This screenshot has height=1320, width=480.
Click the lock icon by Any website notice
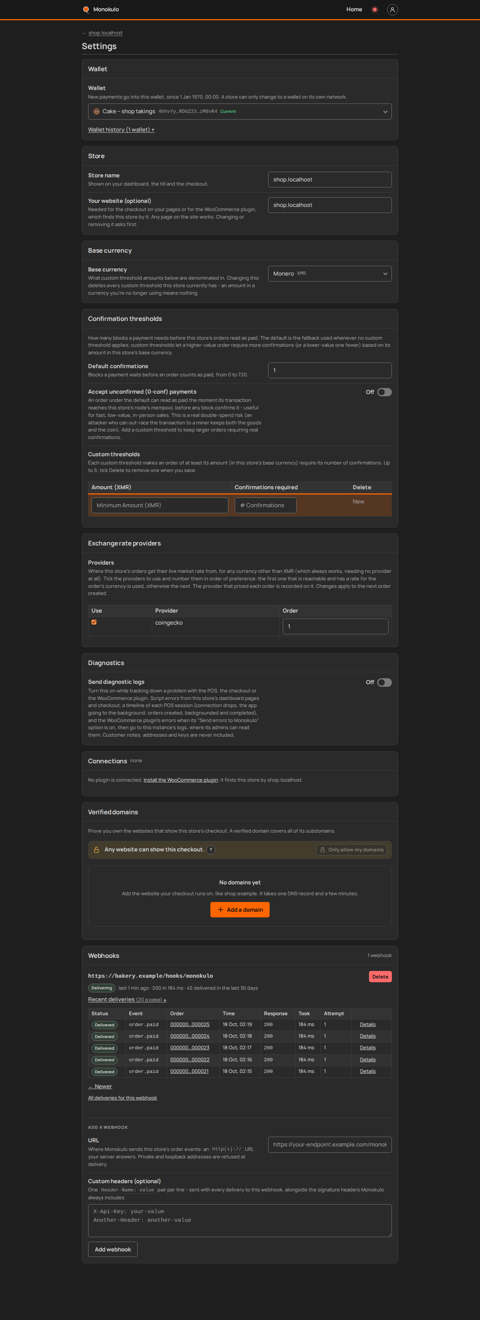point(96,850)
